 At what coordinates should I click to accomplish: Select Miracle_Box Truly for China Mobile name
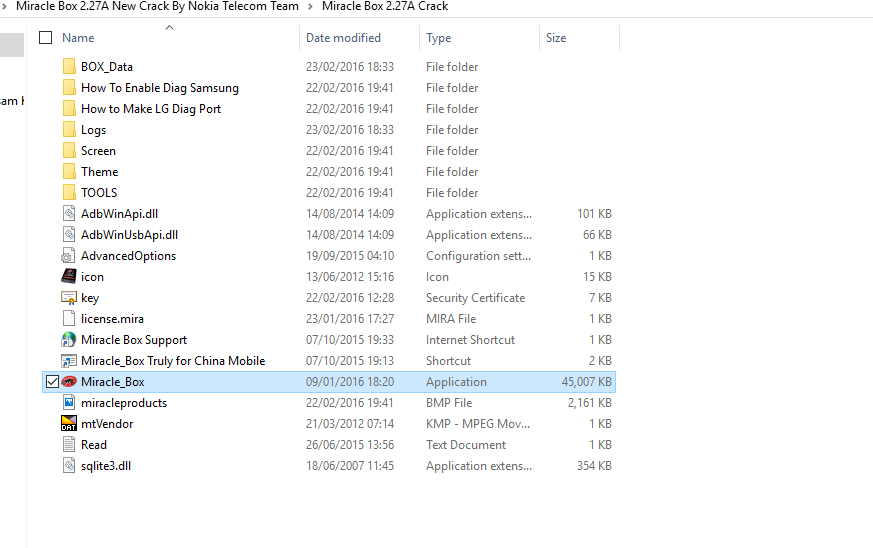[x=173, y=361]
